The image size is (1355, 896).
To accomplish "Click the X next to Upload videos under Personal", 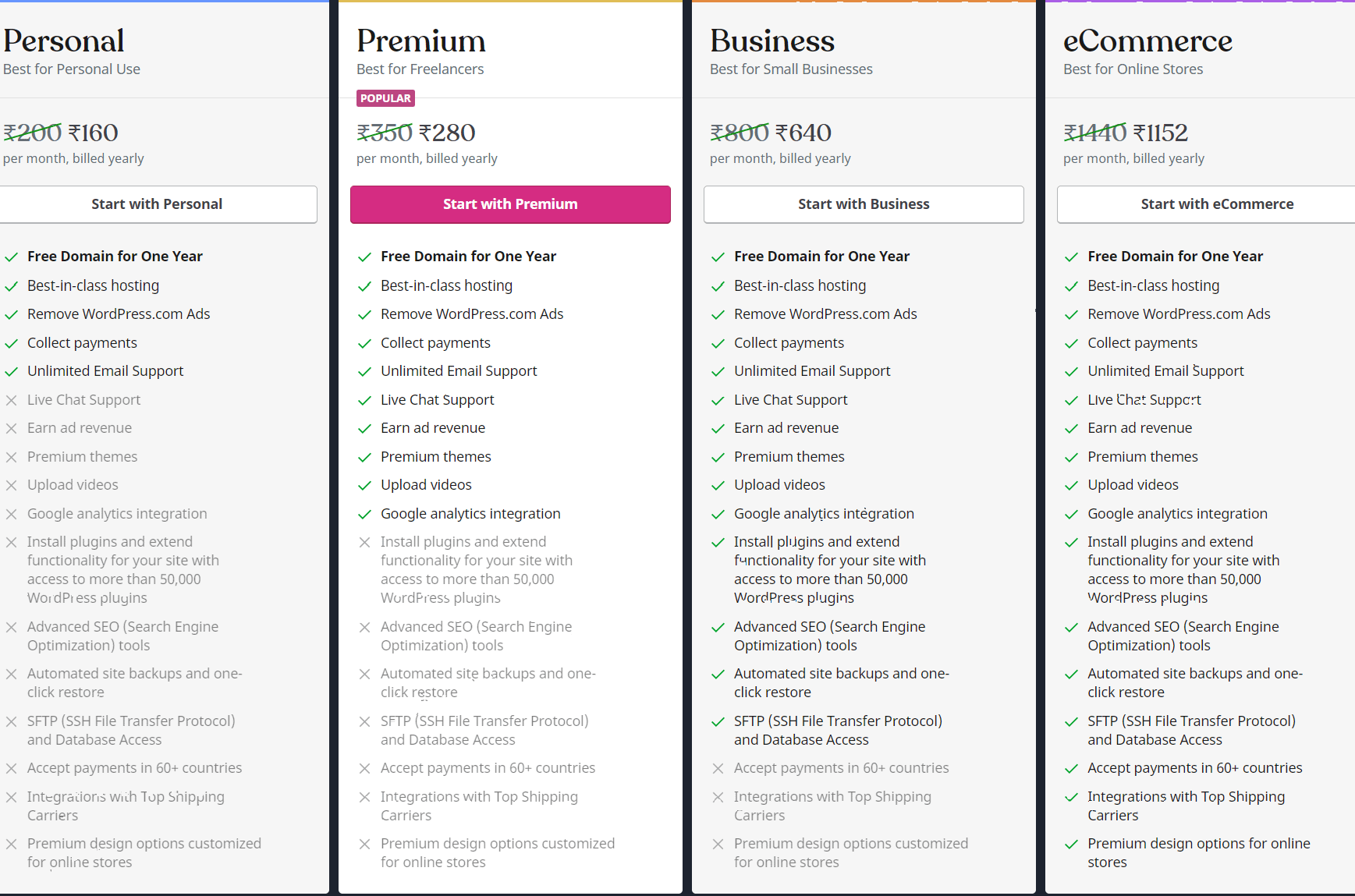I will click(x=12, y=485).
